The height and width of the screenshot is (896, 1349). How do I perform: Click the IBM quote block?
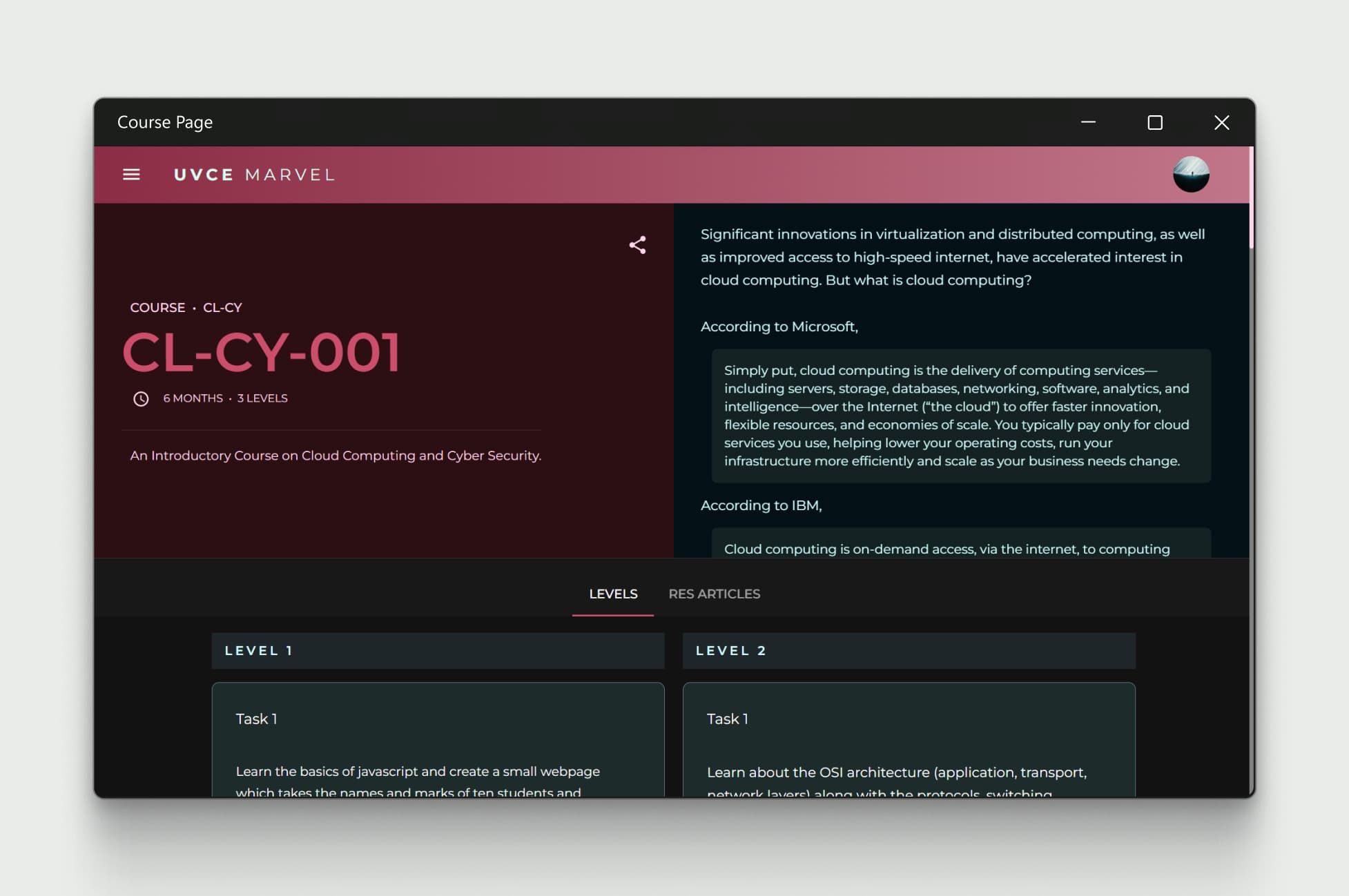point(961,543)
